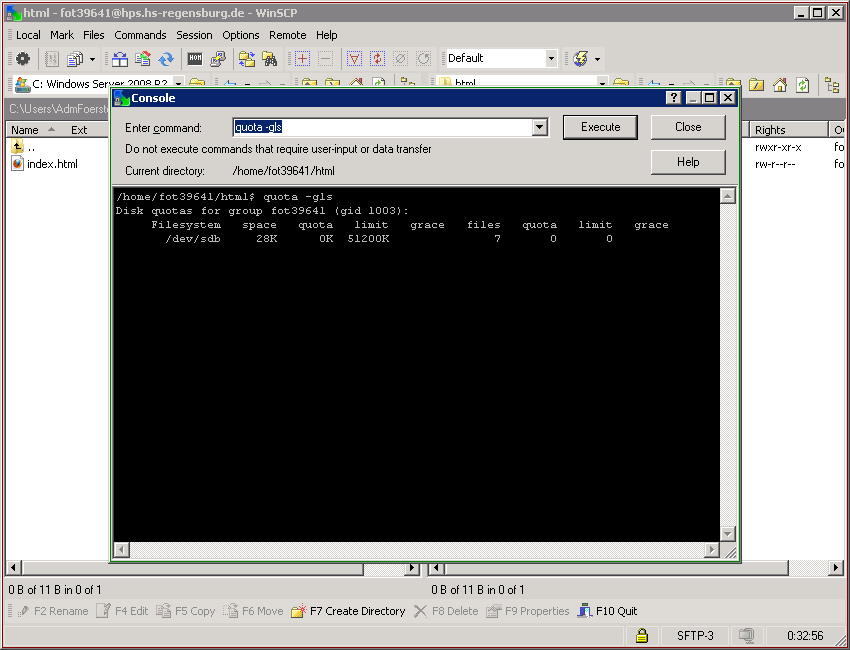The image size is (850, 650).
Task: Open the Commands menu
Action: pos(140,35)
